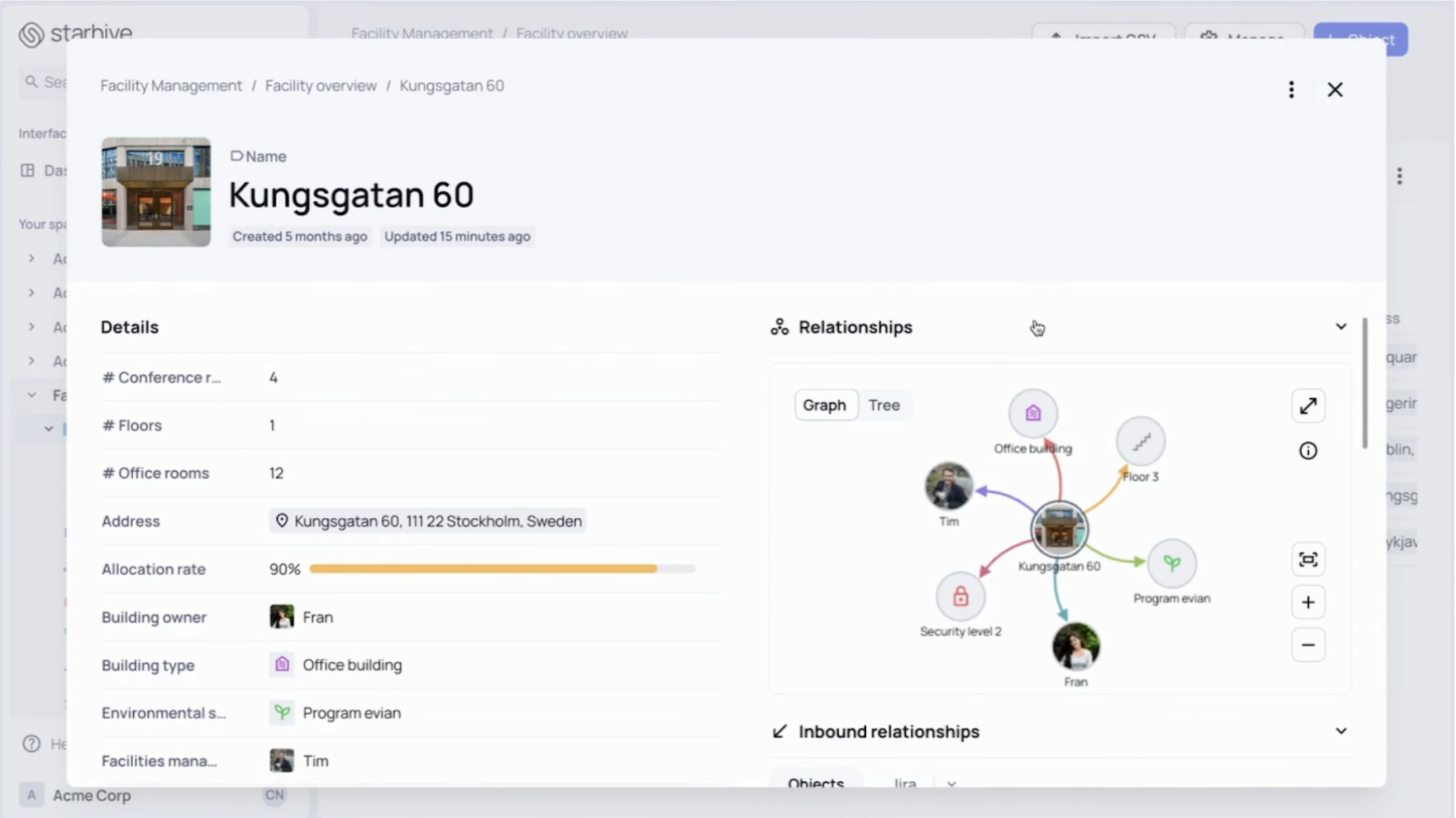This screenshot has height=818, width=1456.
Task: Collapse the Relationships section
Action: tap(1340, 327)
